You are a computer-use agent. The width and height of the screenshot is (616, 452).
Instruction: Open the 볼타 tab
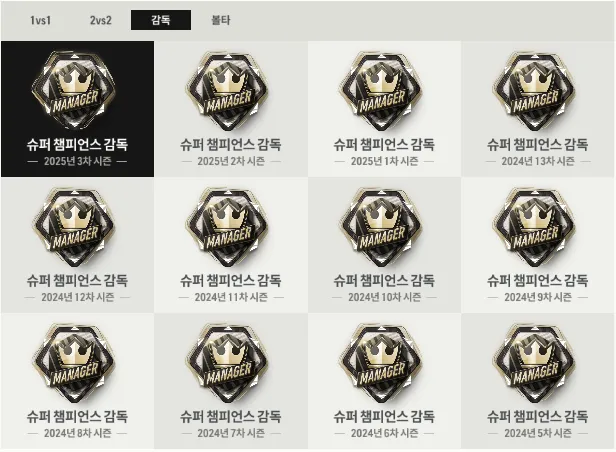point(221,20)
